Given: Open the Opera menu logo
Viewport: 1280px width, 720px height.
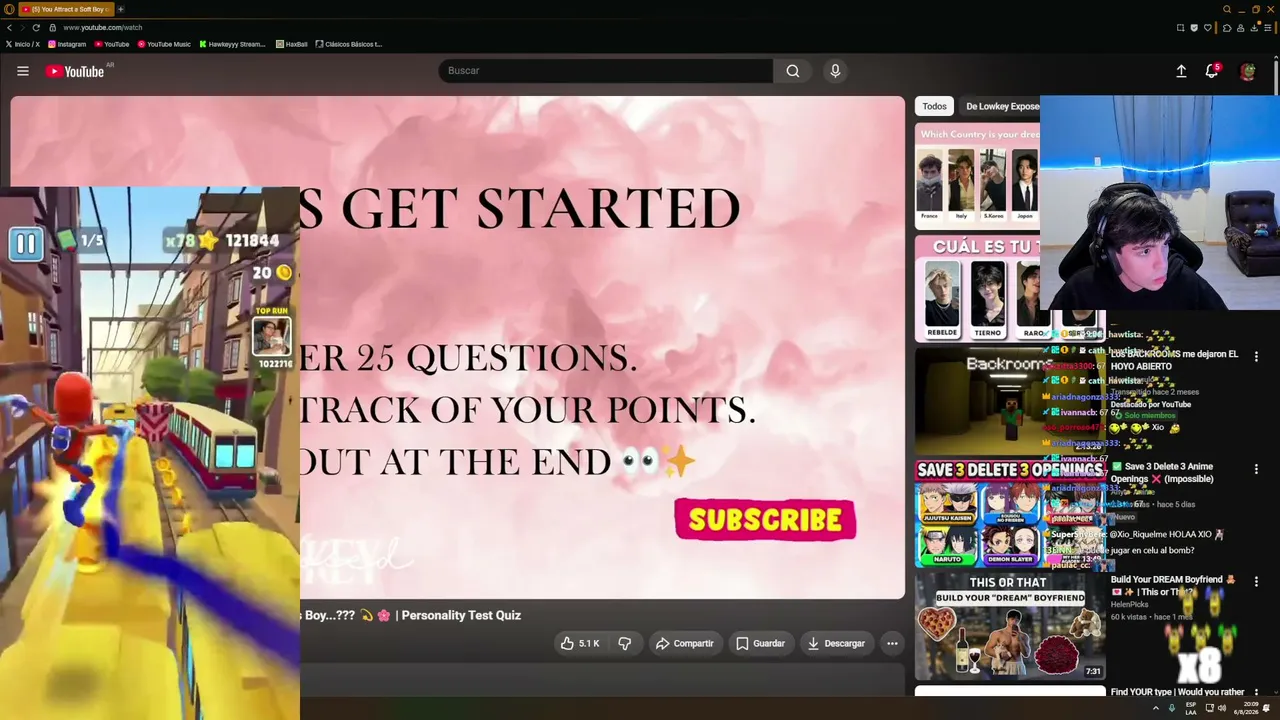Looking at the screenshot, I should click(9, 9).
